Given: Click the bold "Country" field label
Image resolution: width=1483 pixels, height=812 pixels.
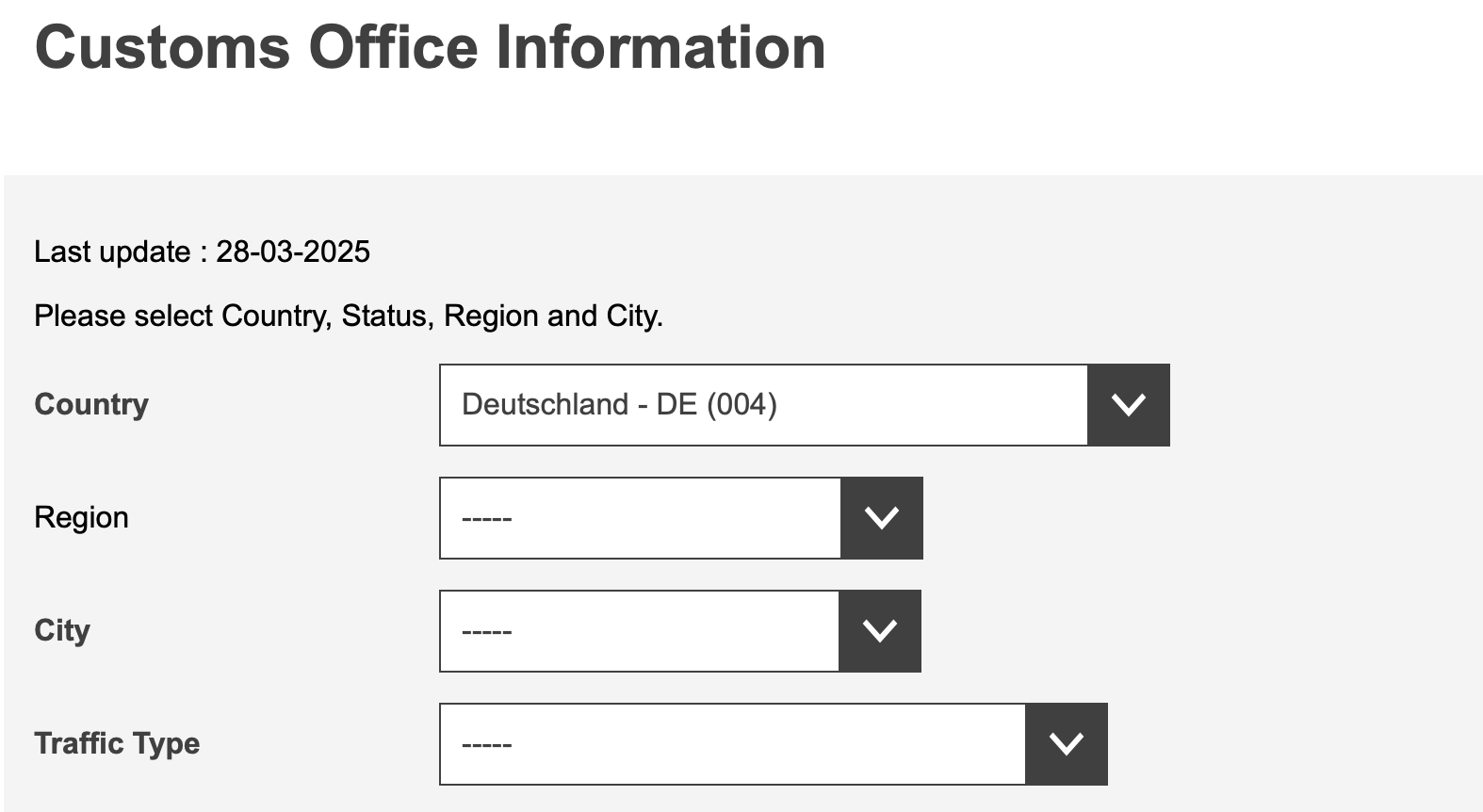Looking at the screenshot, I should (x=91, y=404).
